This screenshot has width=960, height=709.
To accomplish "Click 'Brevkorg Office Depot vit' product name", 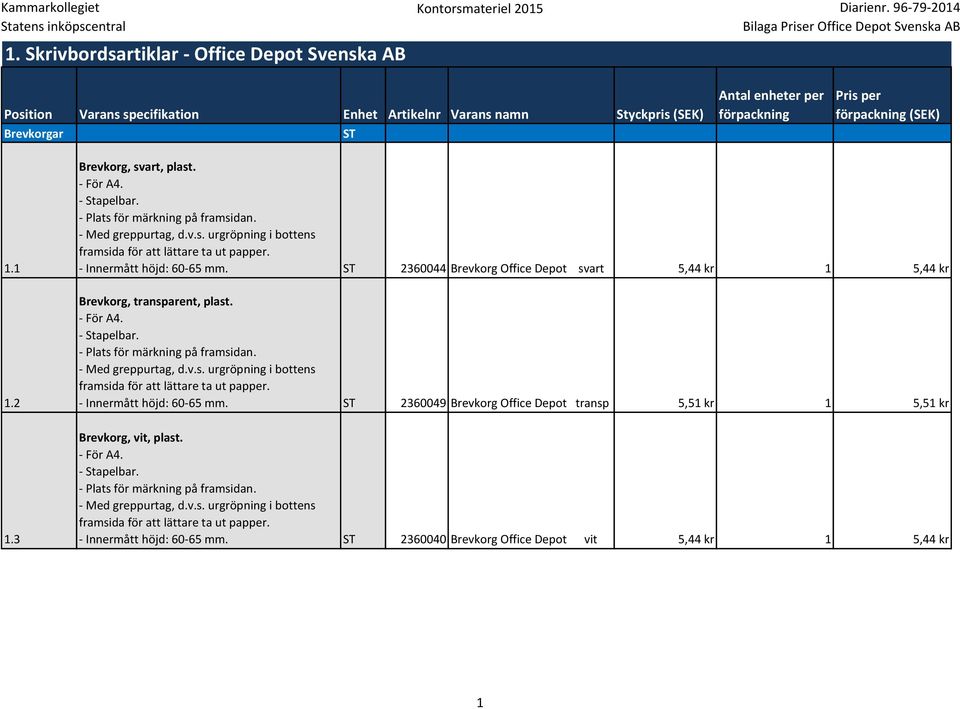I will [x=523, y=539].
